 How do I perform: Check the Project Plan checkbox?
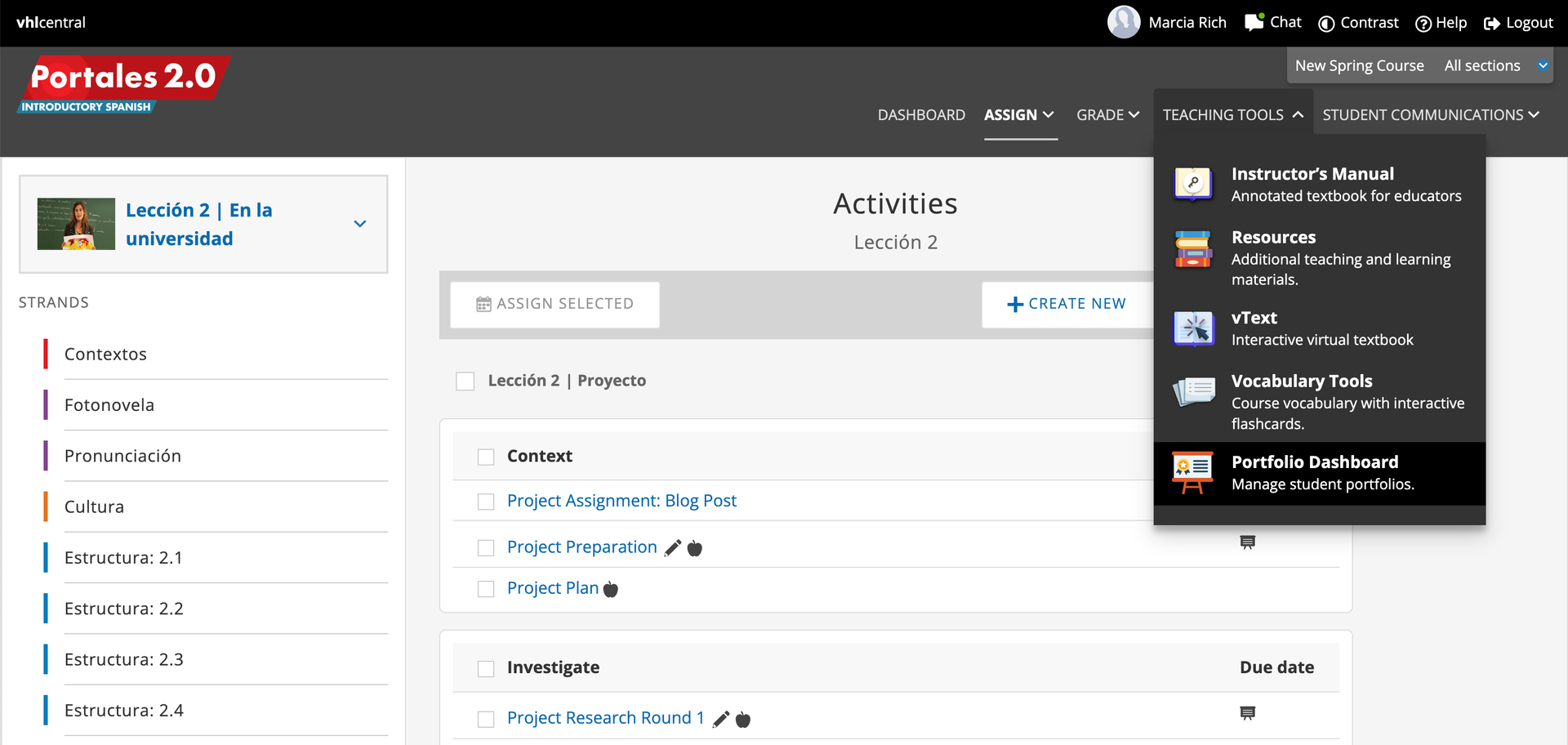[486, 589]
